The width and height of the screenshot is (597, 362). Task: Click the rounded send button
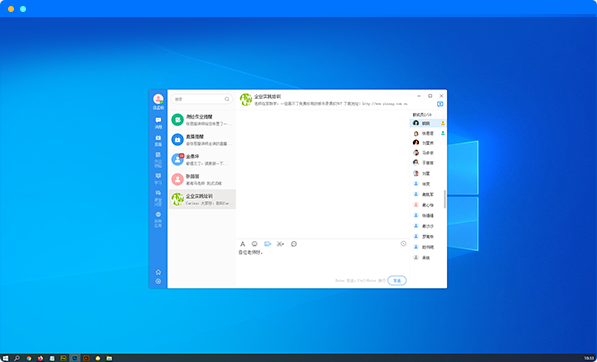(397, 281)
